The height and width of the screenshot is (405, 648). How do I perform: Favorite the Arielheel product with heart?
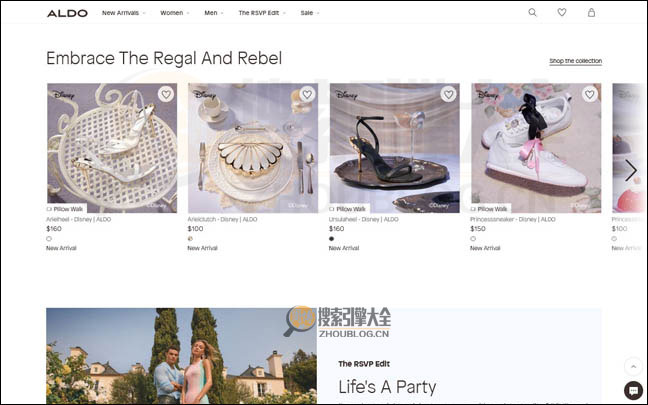[x=166, y=94]
